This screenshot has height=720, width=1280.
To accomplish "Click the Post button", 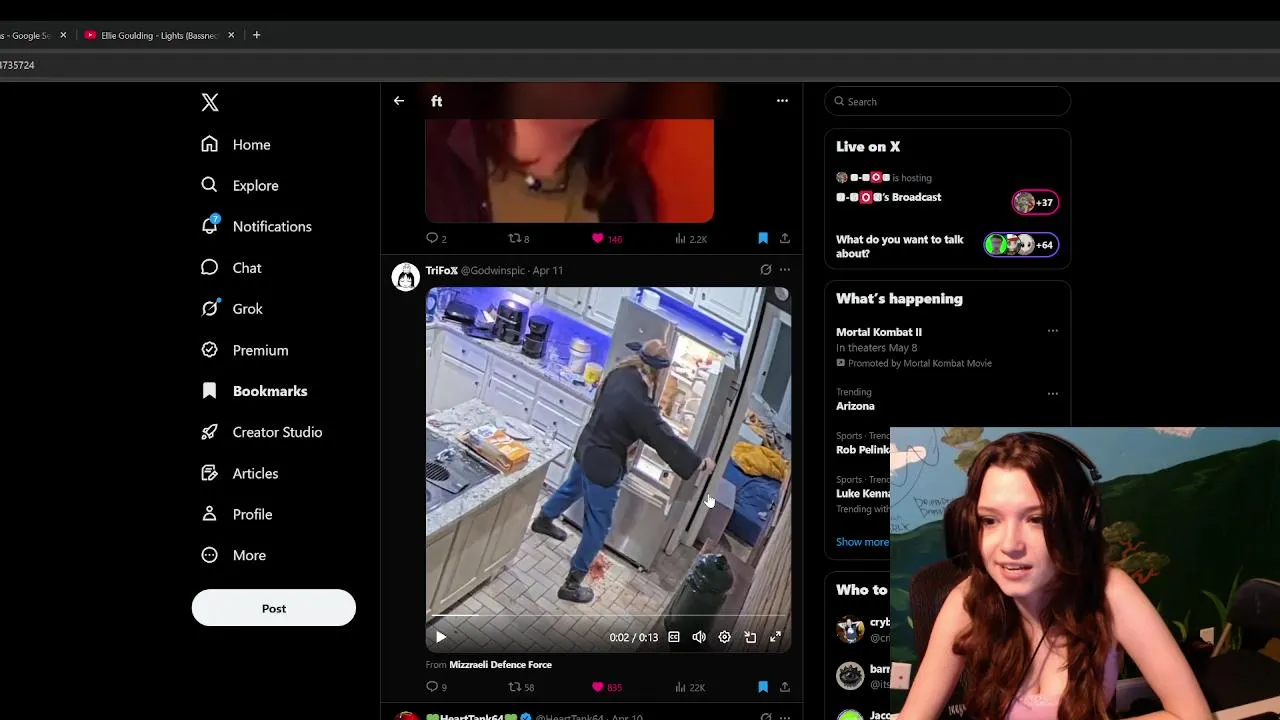I will 274,608.
